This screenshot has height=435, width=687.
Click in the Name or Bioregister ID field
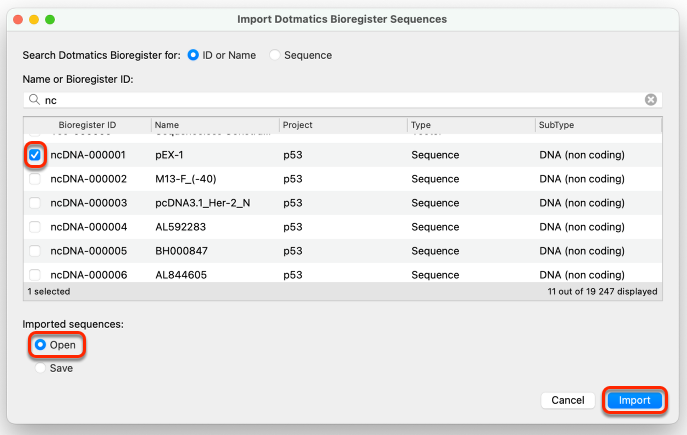click(x=343, y=100)
